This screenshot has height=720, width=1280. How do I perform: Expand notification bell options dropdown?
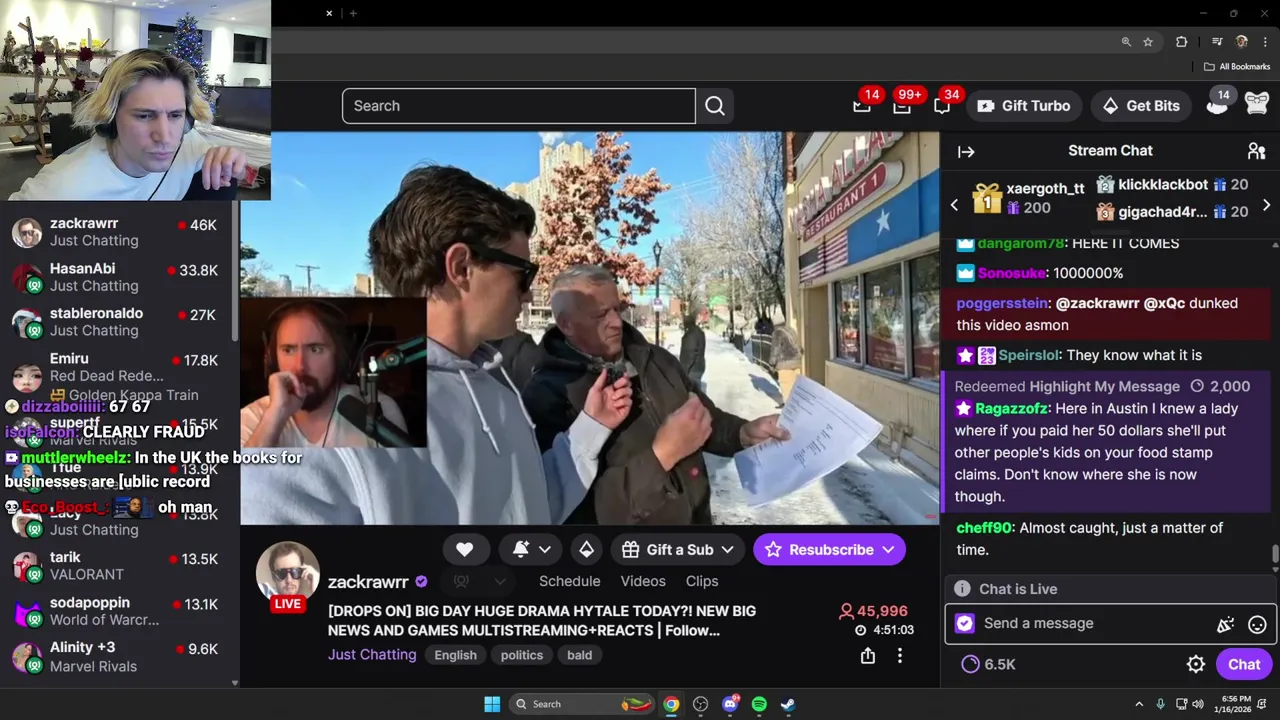(545, 549)
